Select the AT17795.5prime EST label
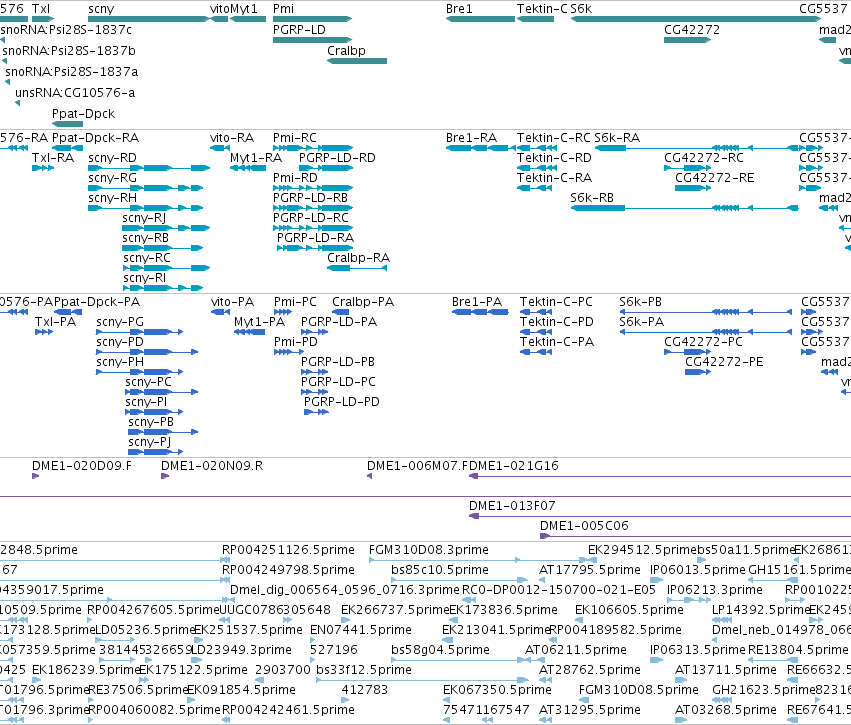 pos(590,570)
